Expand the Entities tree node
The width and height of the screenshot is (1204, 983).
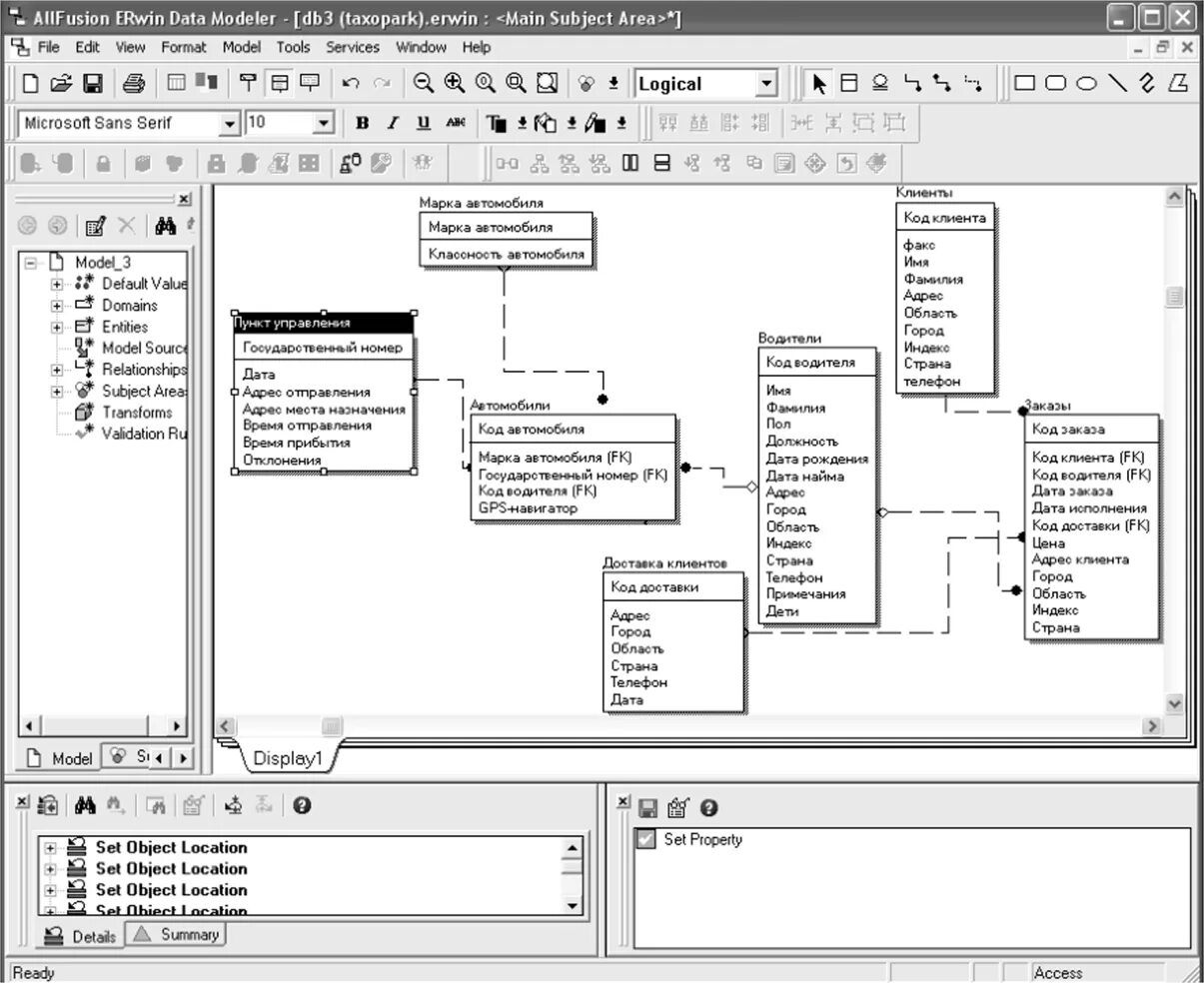pos(57,327)
